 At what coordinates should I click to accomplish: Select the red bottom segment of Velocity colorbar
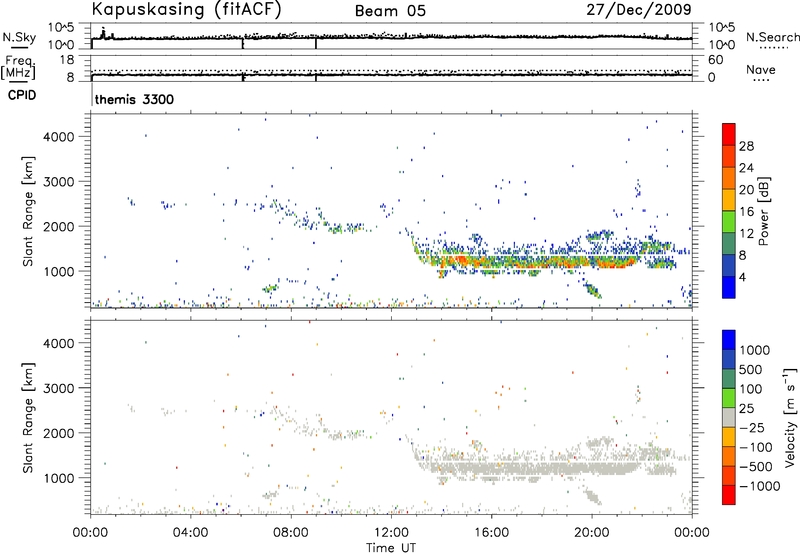click(729, 495)
